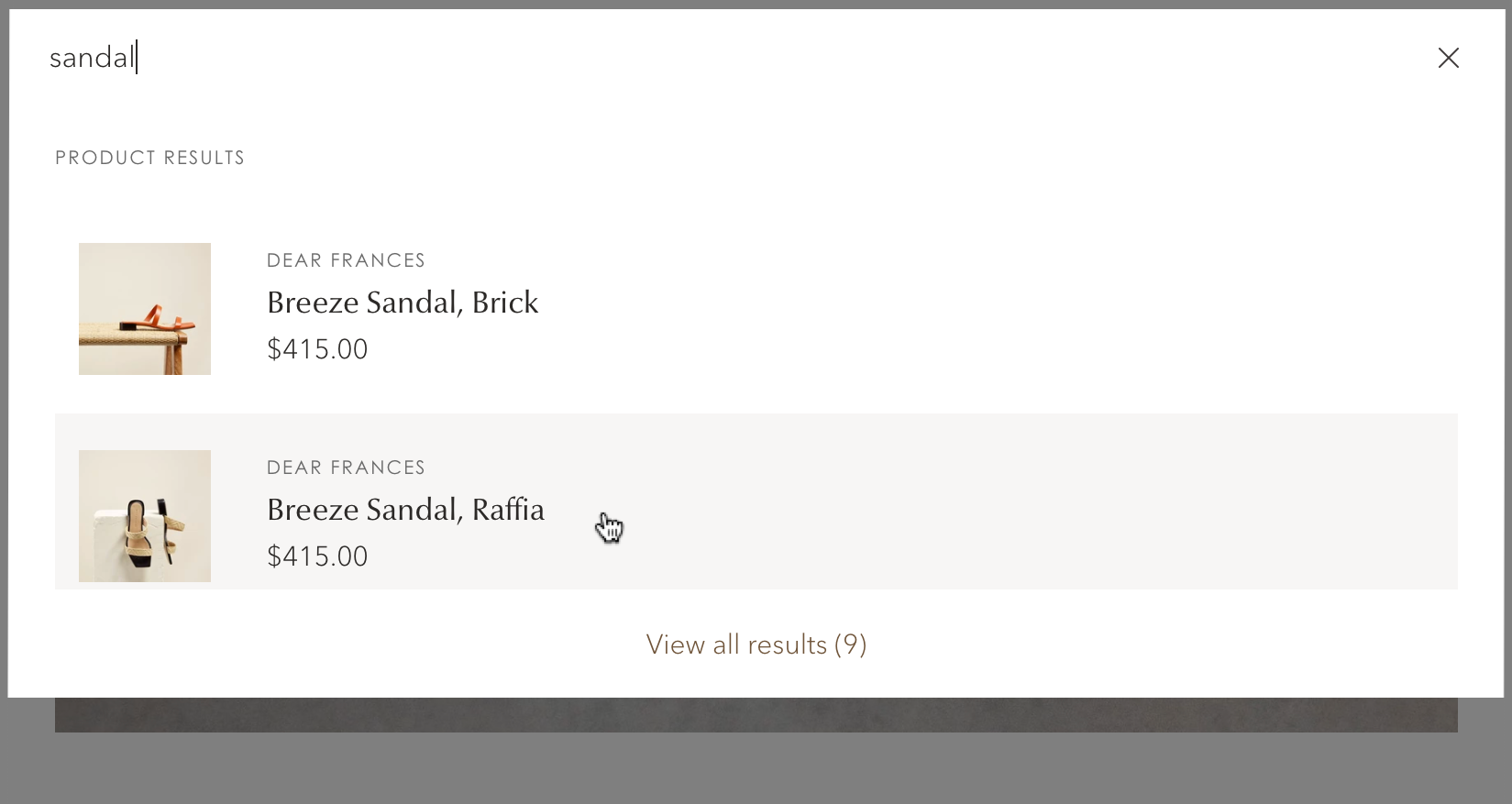Click the $415.00 price of the Raffia sandal
This screenshot has width=1512, height=804.
(x=317, y=556)
